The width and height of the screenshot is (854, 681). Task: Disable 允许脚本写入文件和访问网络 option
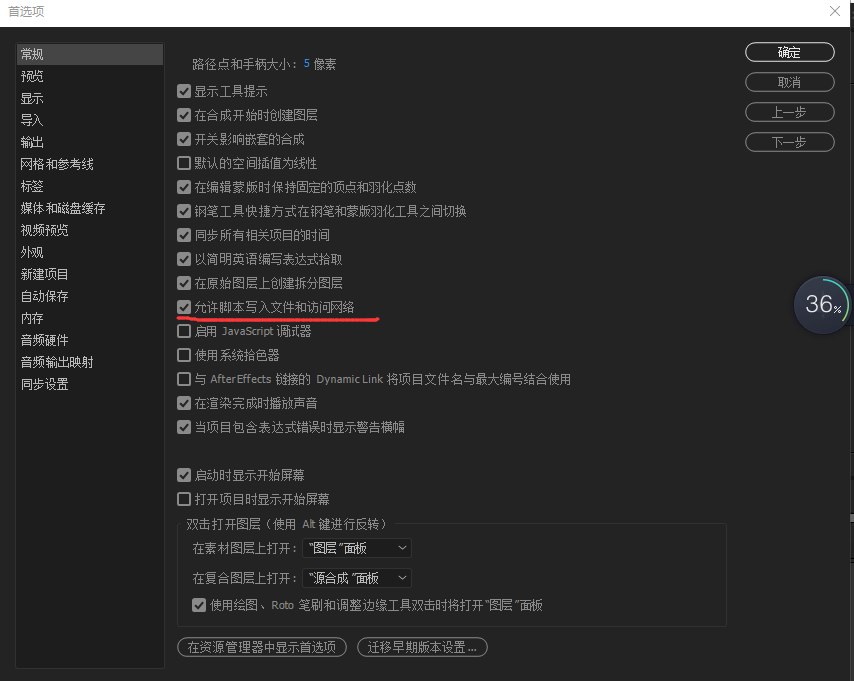(185, 308)
